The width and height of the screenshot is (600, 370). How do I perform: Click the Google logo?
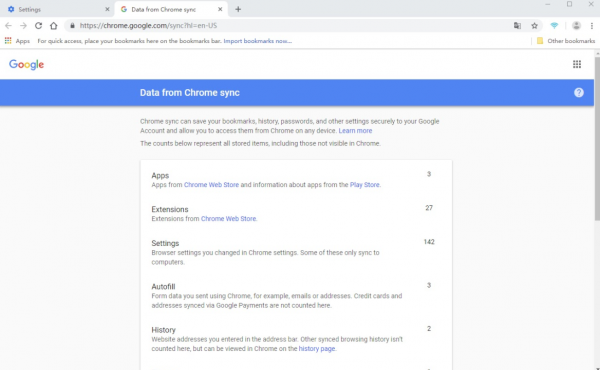(x=26, y=64)
